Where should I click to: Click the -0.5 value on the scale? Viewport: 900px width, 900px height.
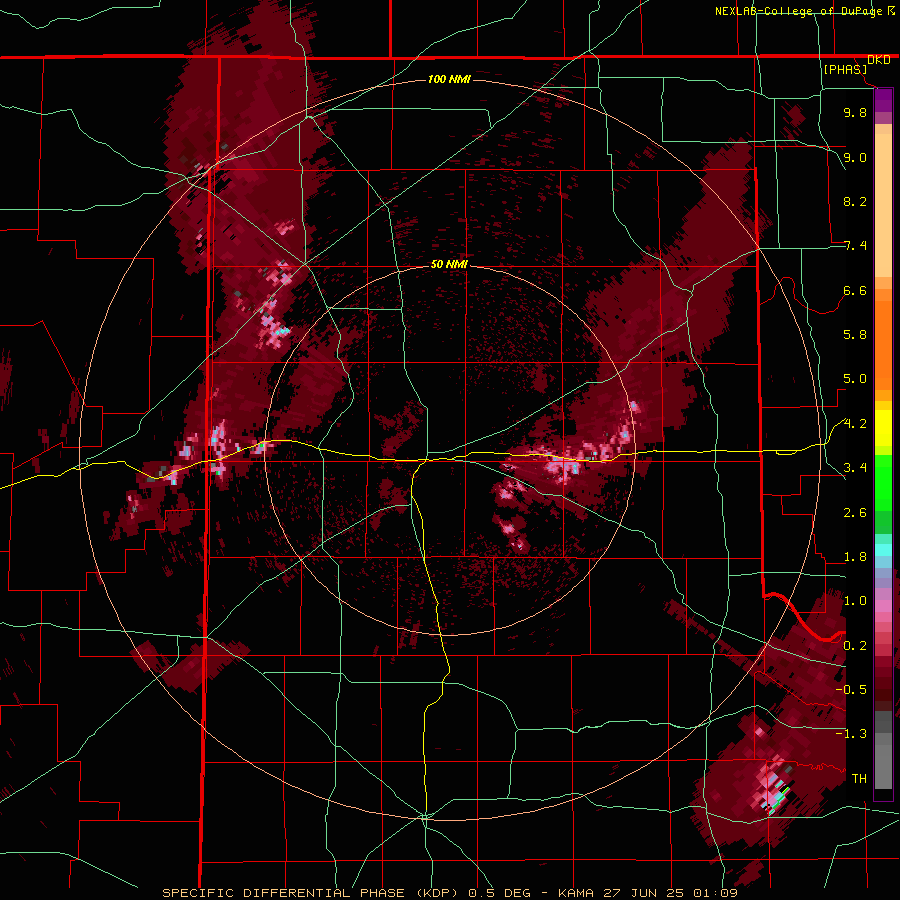851,690
